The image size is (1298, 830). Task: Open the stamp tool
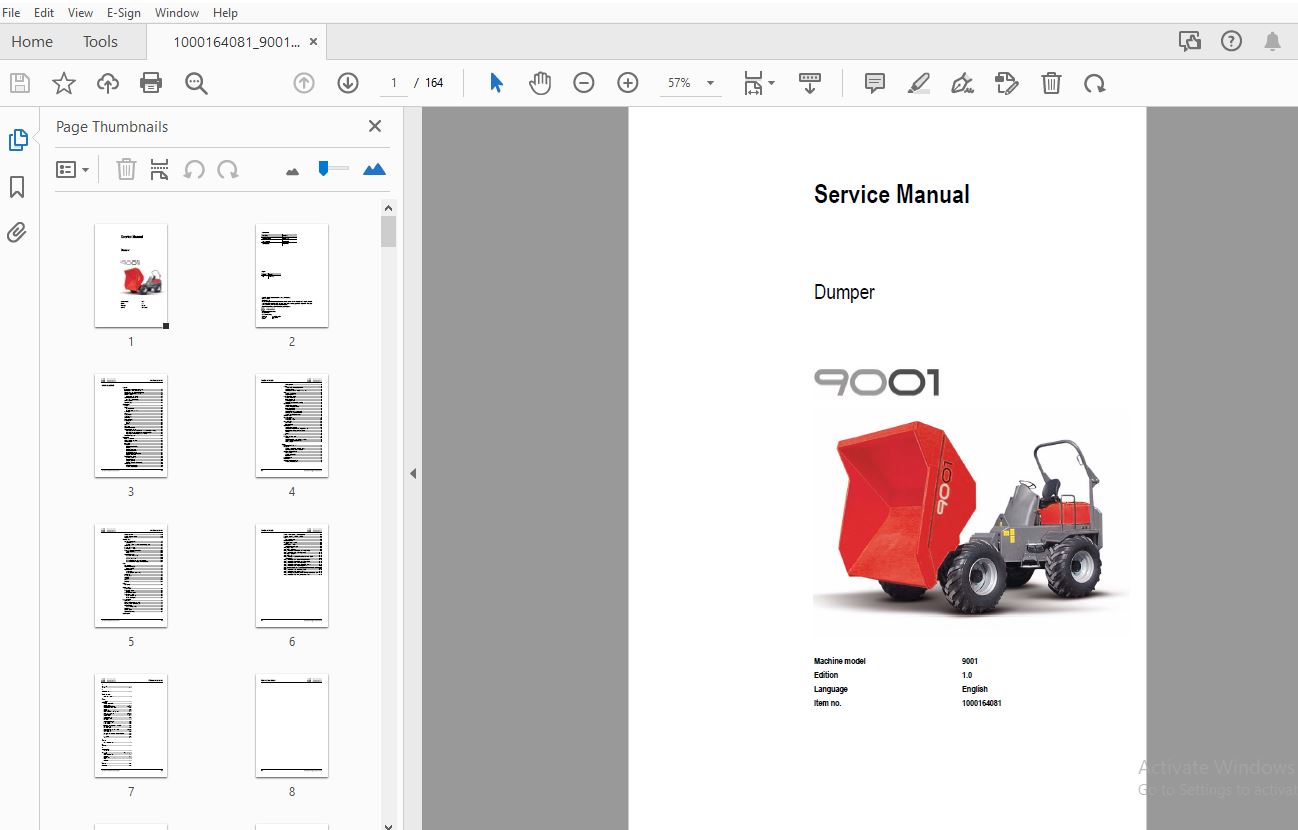pos(1007,83)
